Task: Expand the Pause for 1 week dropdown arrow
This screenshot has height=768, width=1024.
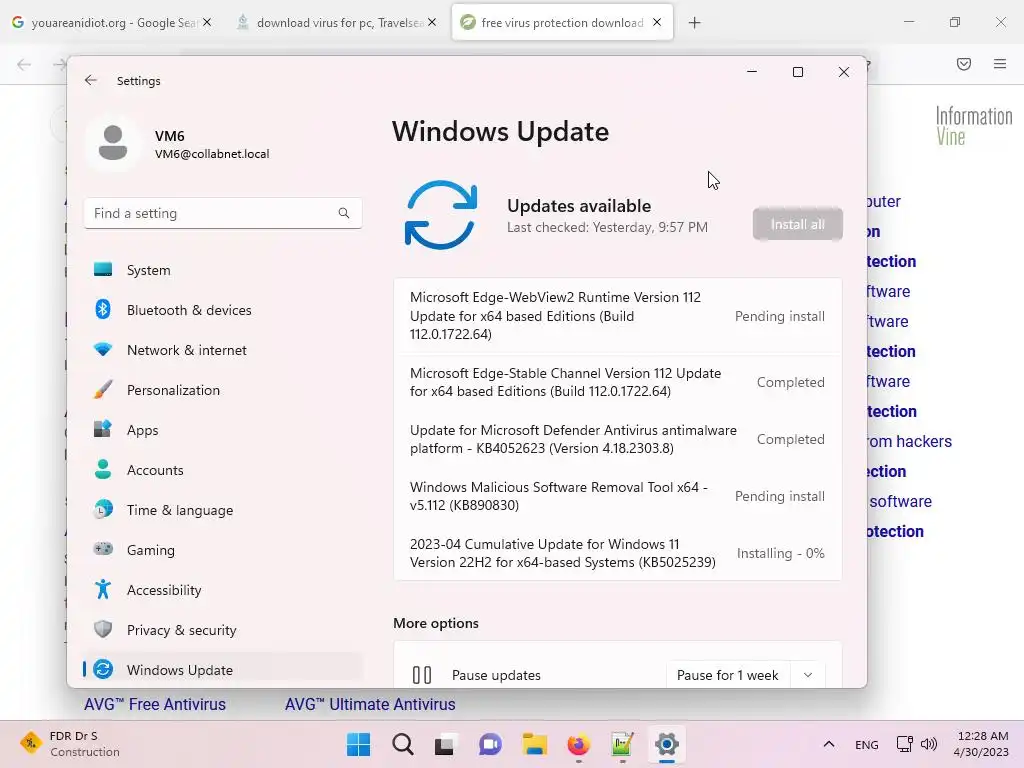Action: tap(808, 675)
